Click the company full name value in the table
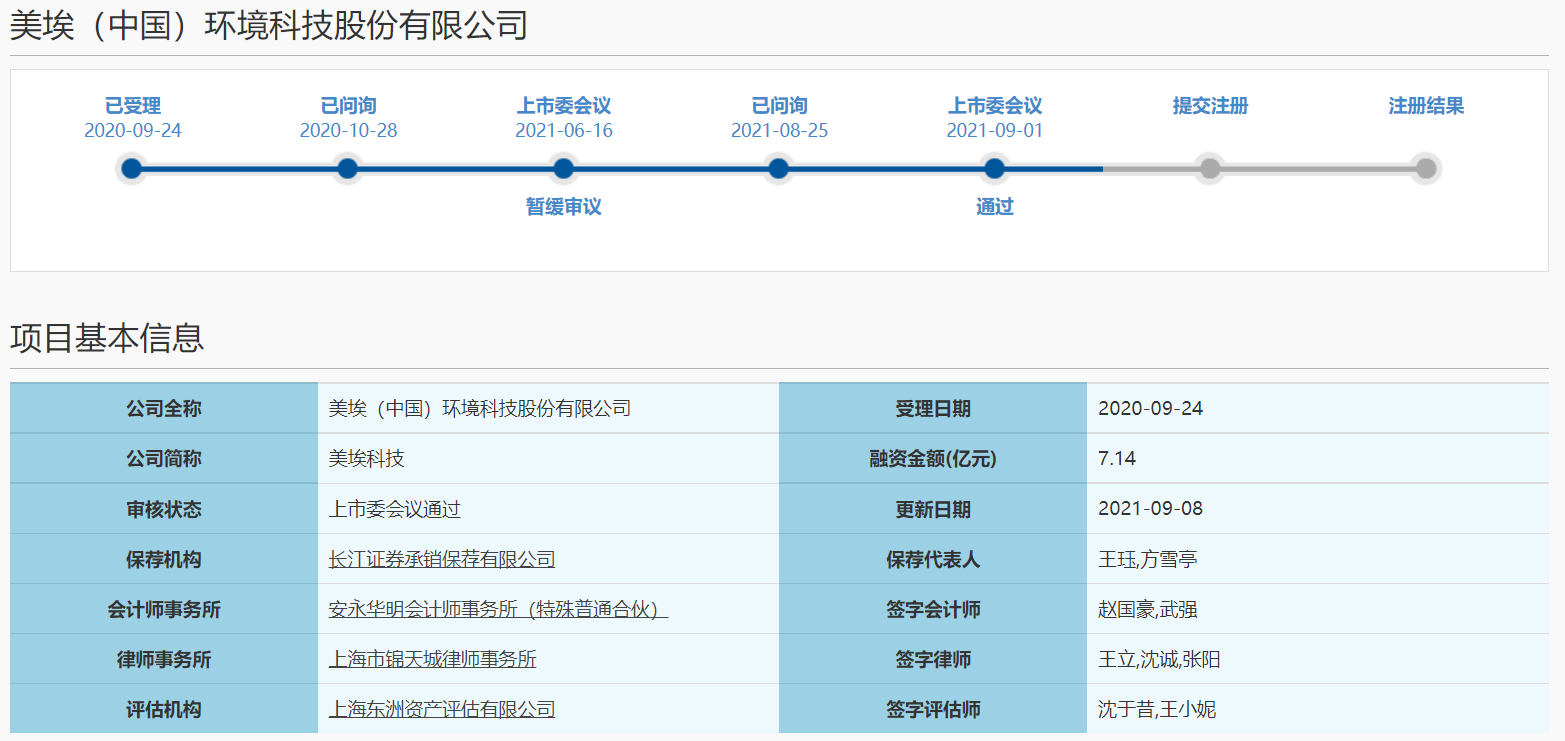1565x741 pixels. tap(480, 409)
